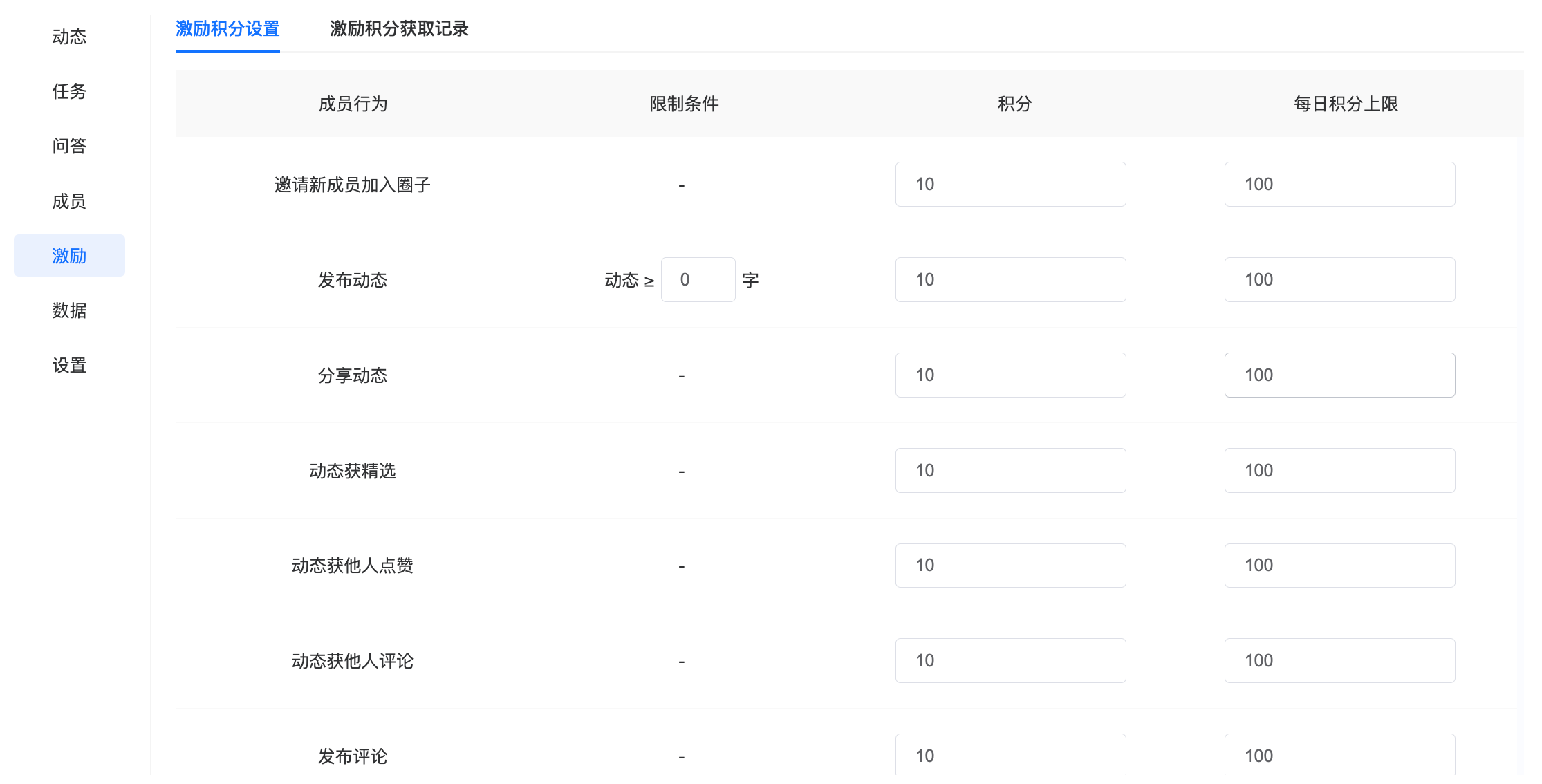This screenshot has height=784, width=1542.
Task: Open the 成员 sidebar item
Action: [69, 201]
